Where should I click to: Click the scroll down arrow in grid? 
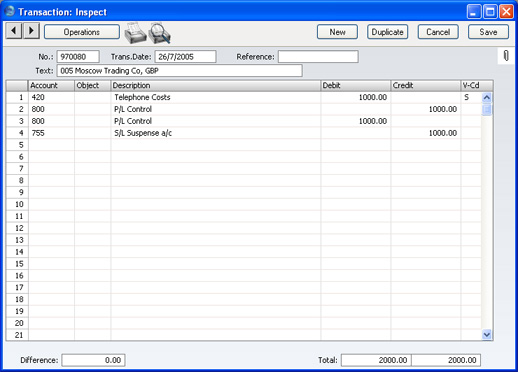click(487, 334)
